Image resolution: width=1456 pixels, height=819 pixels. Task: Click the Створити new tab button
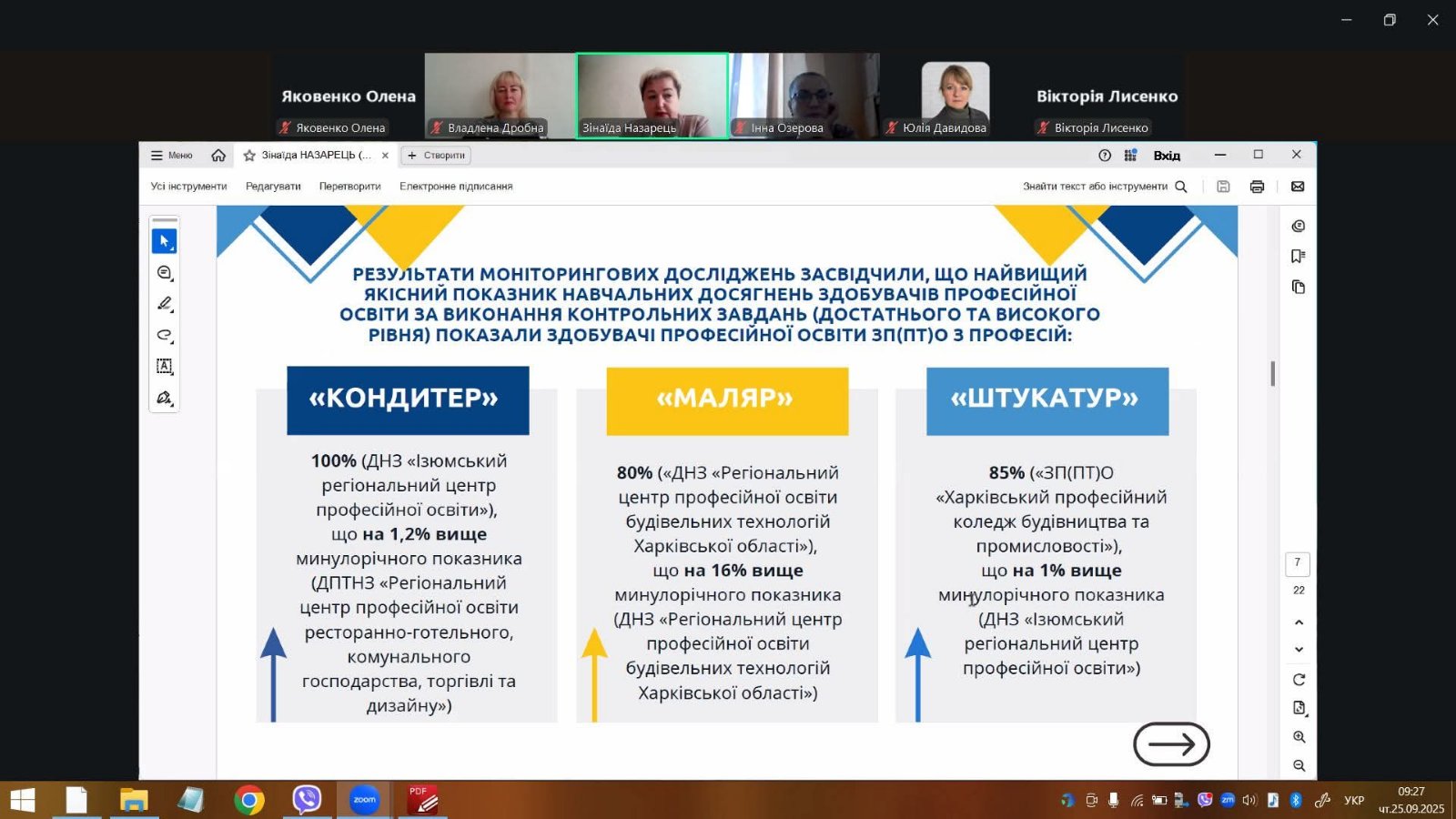[x=436, y=156]
